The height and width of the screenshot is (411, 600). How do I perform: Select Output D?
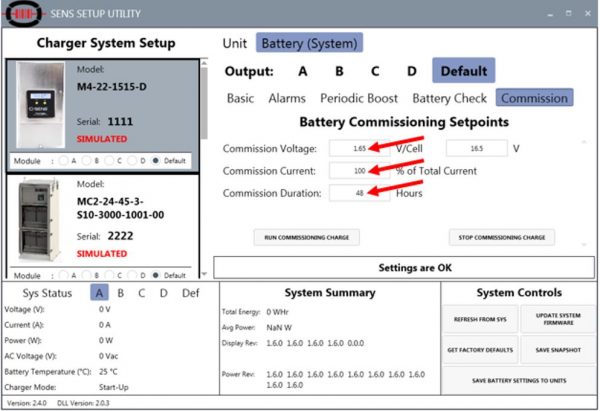(411, 71)
